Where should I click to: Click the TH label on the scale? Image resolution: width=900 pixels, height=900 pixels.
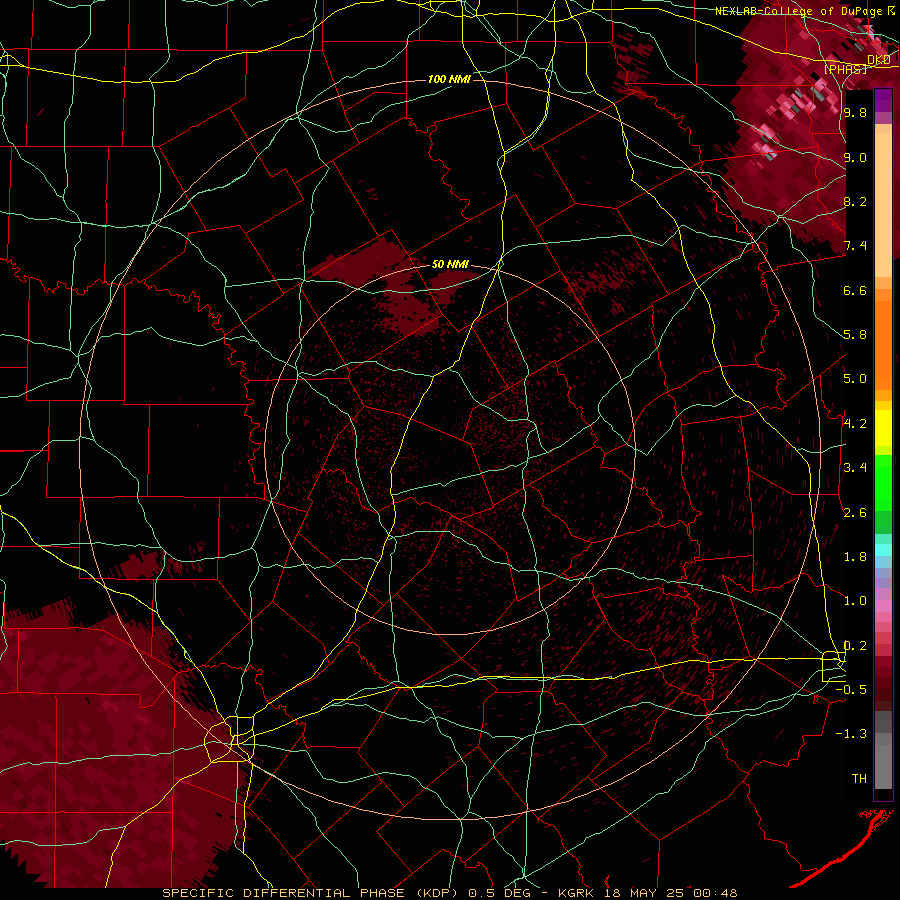(x=859, y=779)
